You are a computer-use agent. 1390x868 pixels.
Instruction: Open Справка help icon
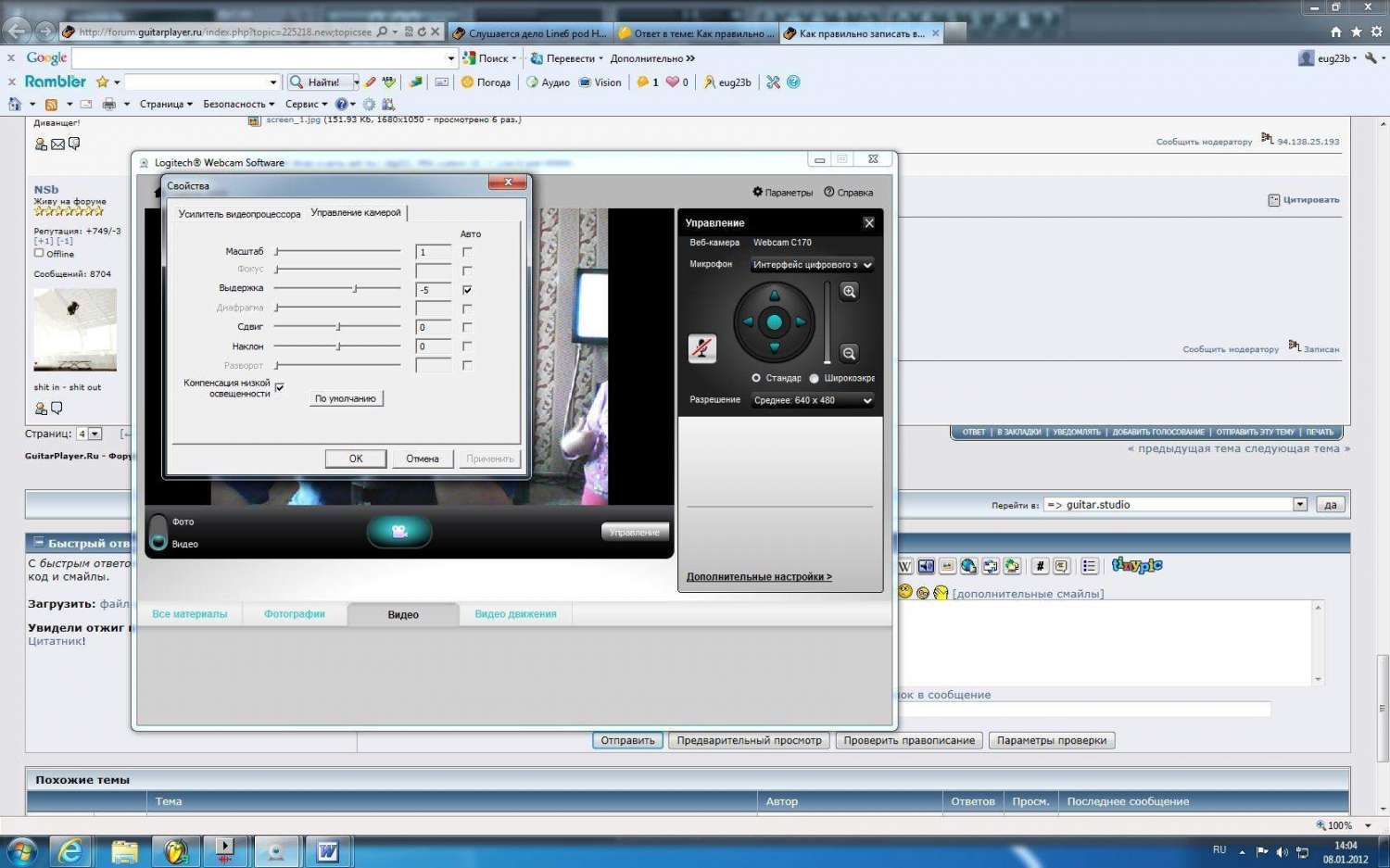tap(848, 193)
